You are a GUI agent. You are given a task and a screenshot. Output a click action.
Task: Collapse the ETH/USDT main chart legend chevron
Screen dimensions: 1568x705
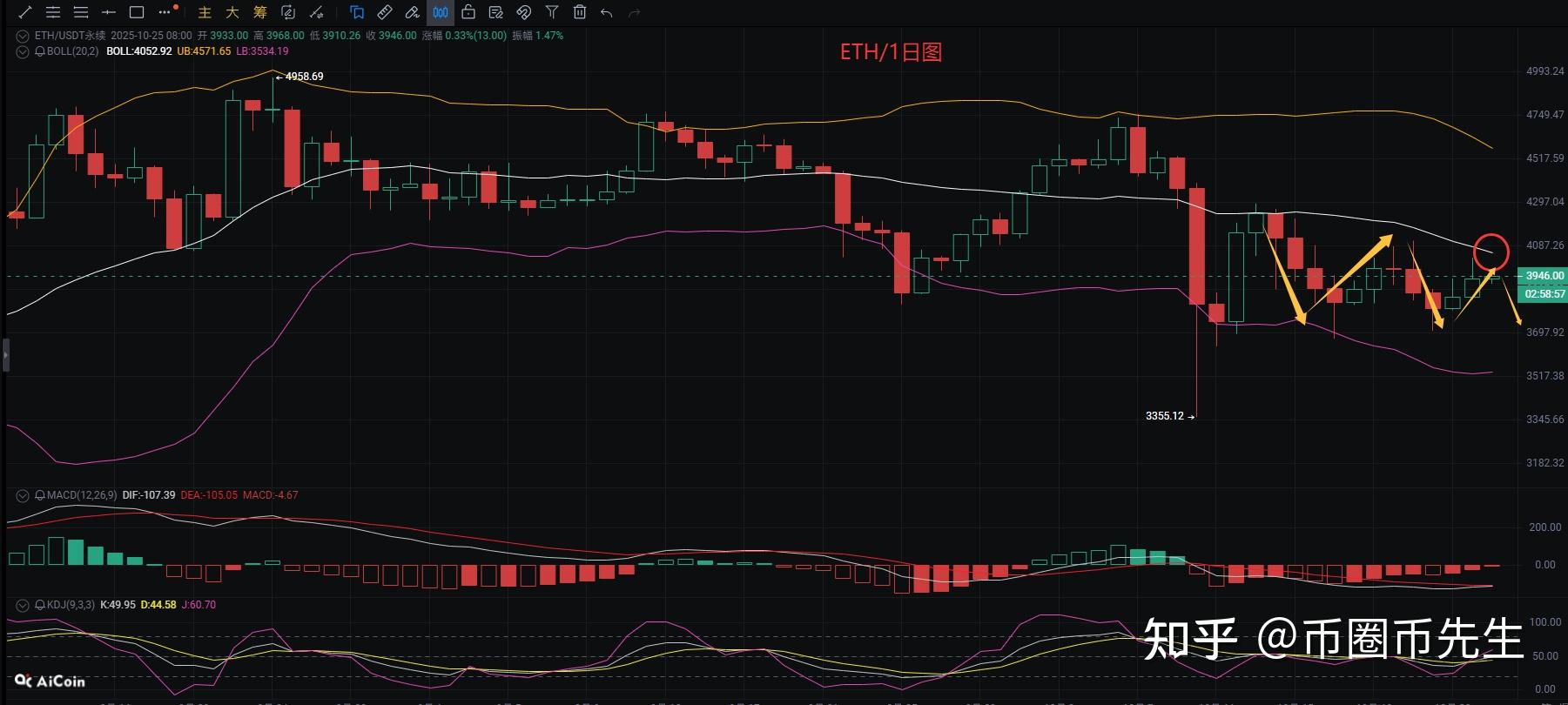point(23,36)
